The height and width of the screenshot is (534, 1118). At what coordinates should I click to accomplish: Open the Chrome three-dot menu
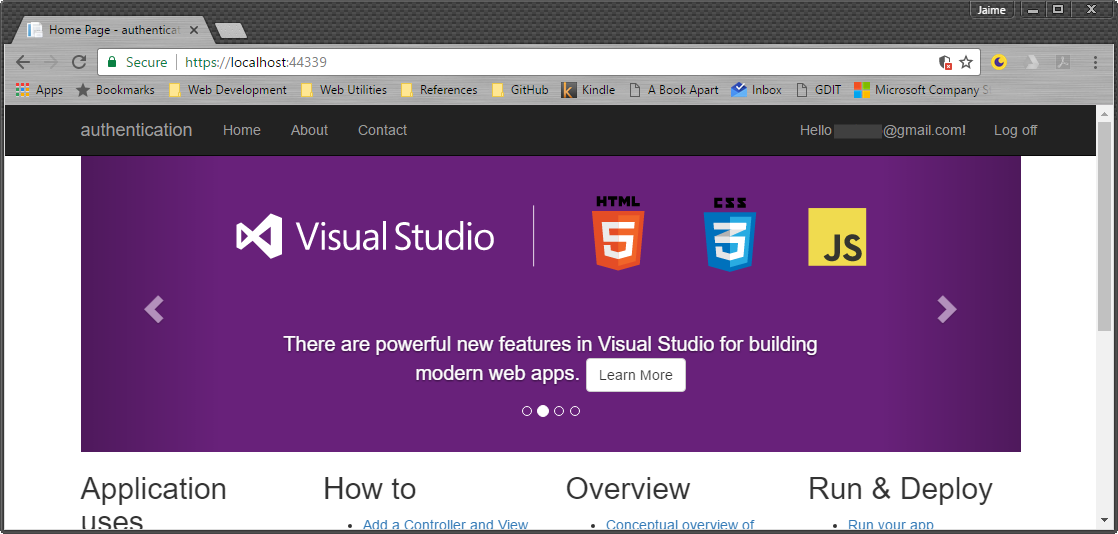[x=1095, y=62]
